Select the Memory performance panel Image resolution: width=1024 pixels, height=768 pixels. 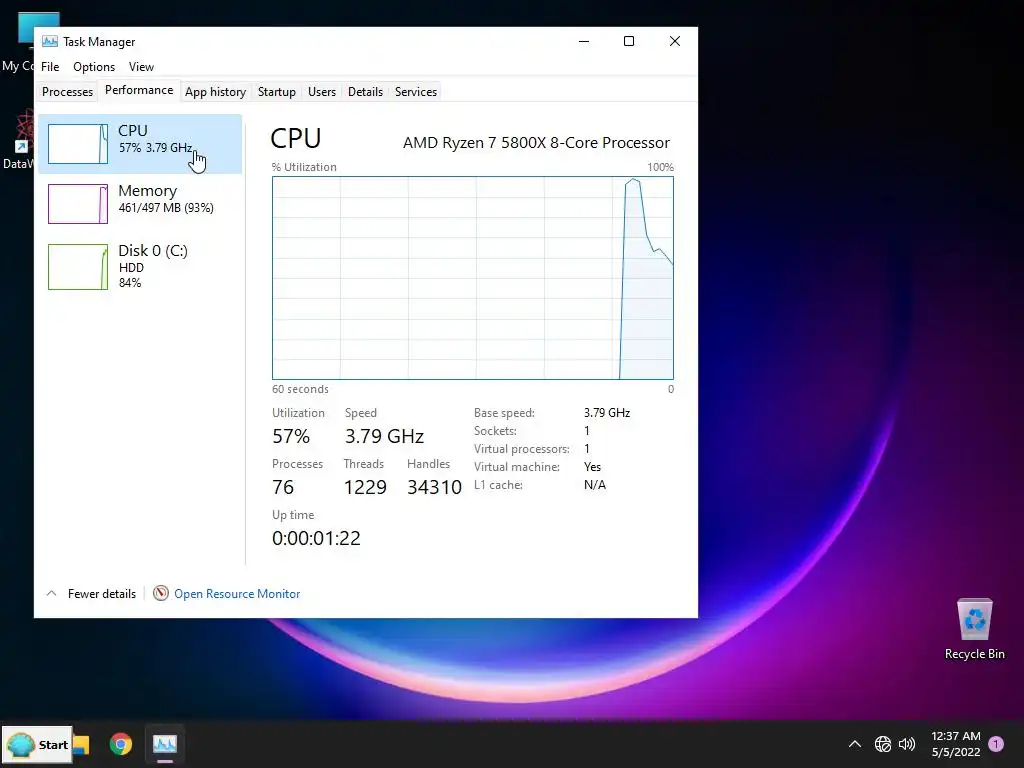(140, 204)
